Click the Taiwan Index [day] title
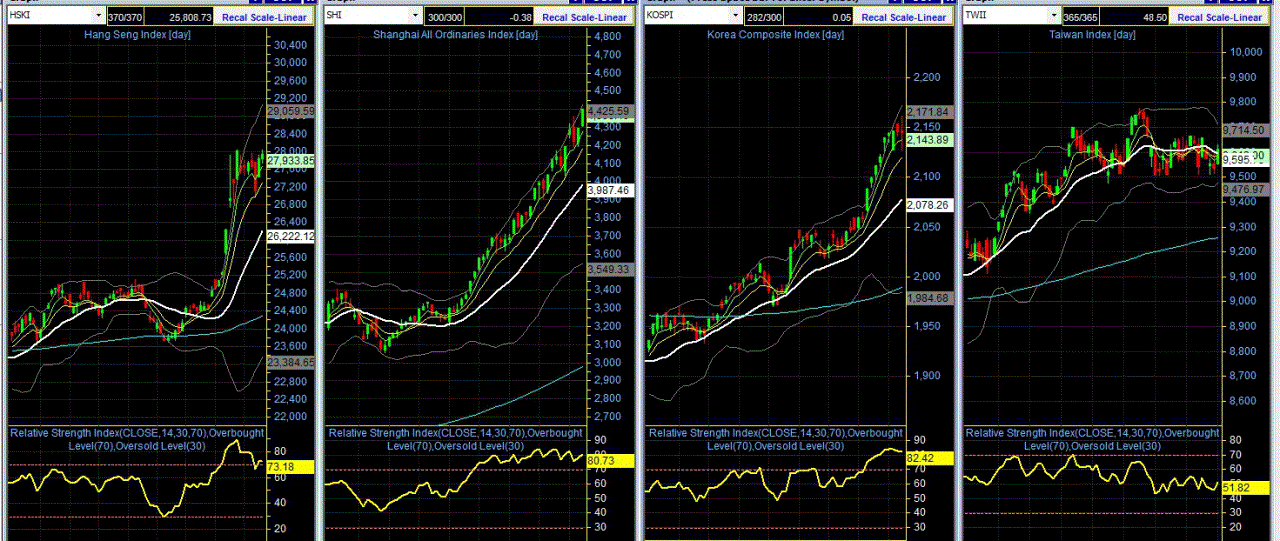1280x541 pixels. point(1092,35)
